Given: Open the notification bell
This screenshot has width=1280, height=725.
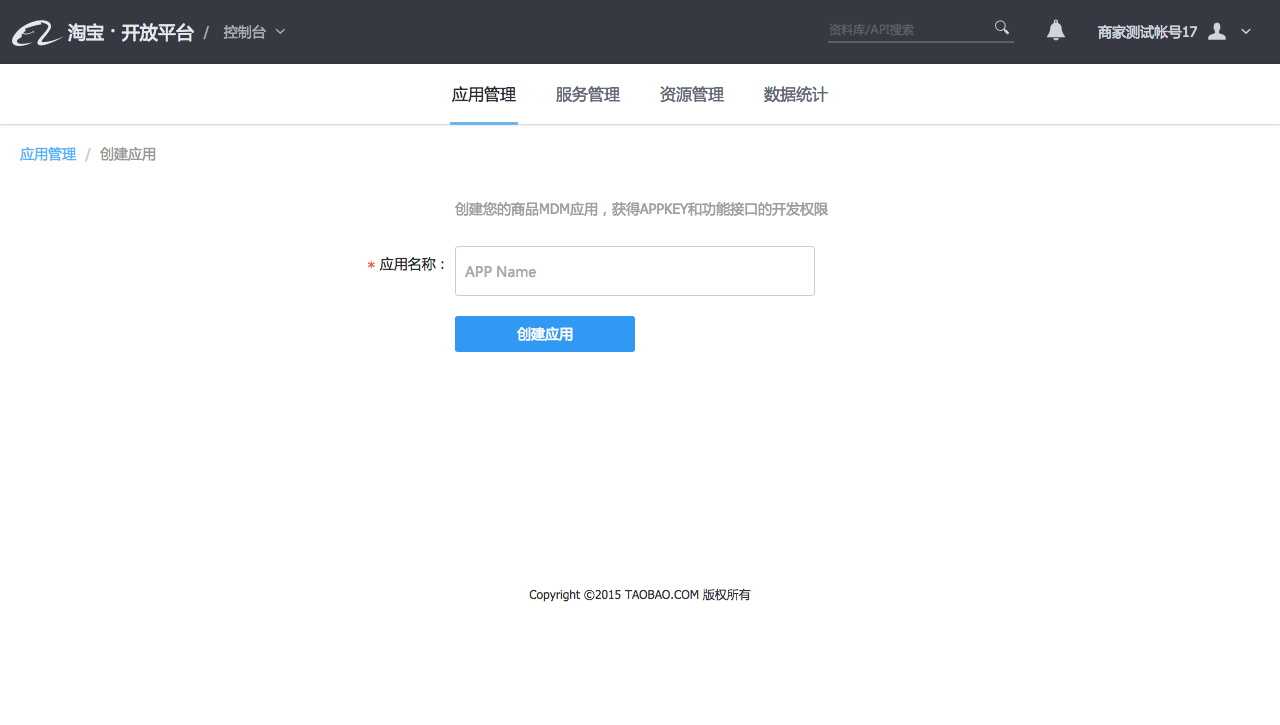Looking at the screenshot, I should [1055, 31].
